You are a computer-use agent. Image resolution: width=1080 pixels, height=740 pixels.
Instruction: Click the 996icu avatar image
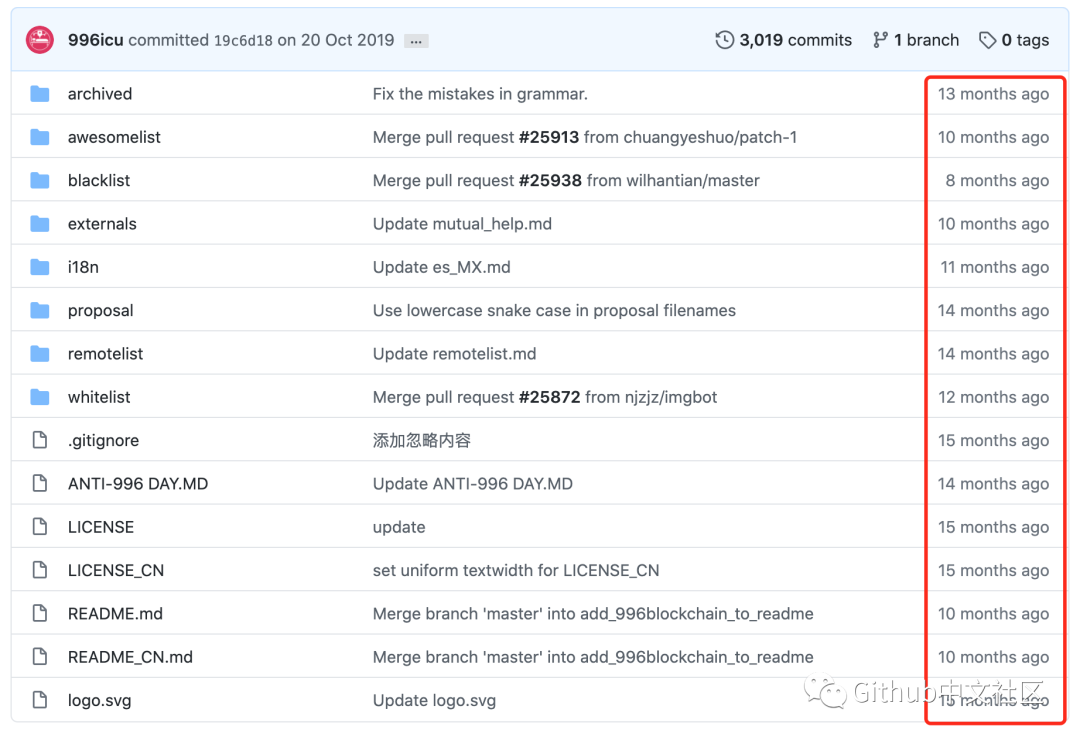click(39, 39)
